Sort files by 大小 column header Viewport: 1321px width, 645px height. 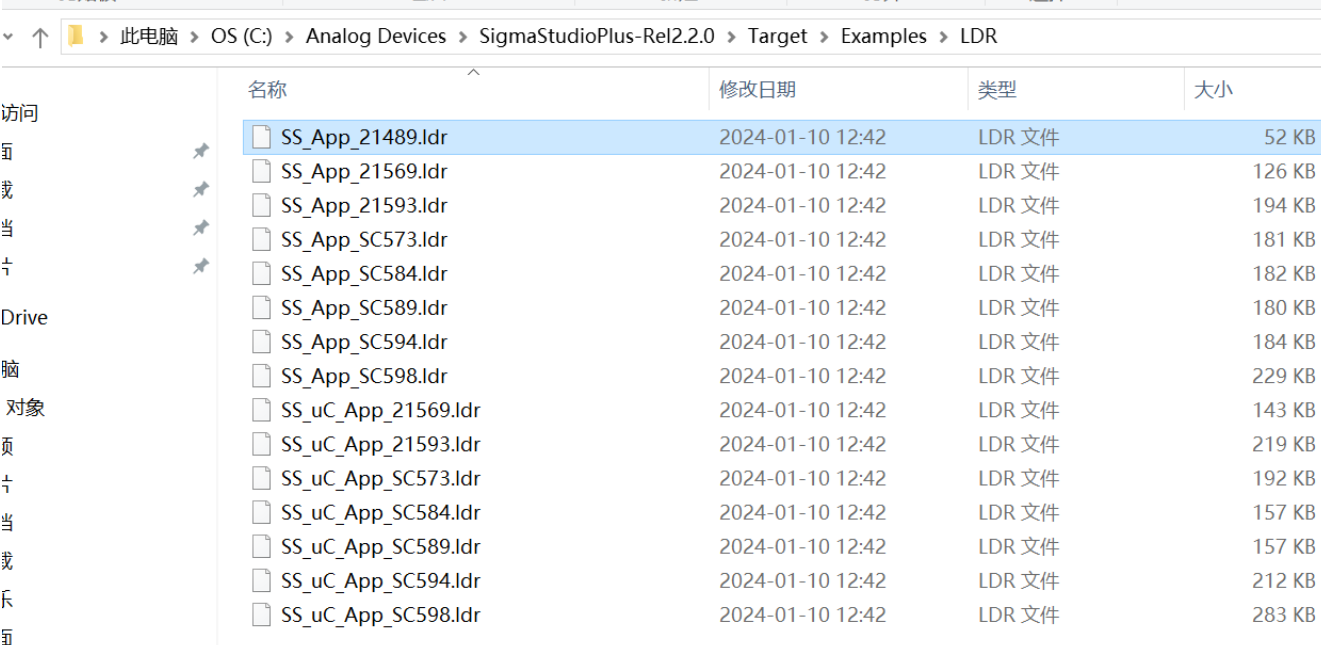click(1213, 90)
